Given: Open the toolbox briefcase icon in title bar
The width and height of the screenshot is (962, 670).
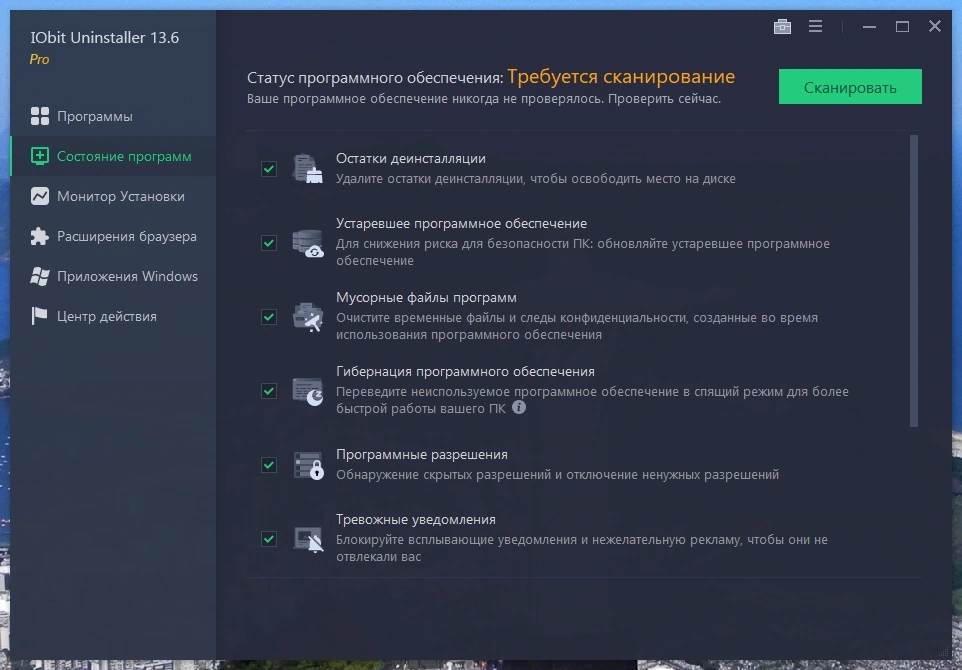Looking at the screenshot, I should click(x=782, y=26).
